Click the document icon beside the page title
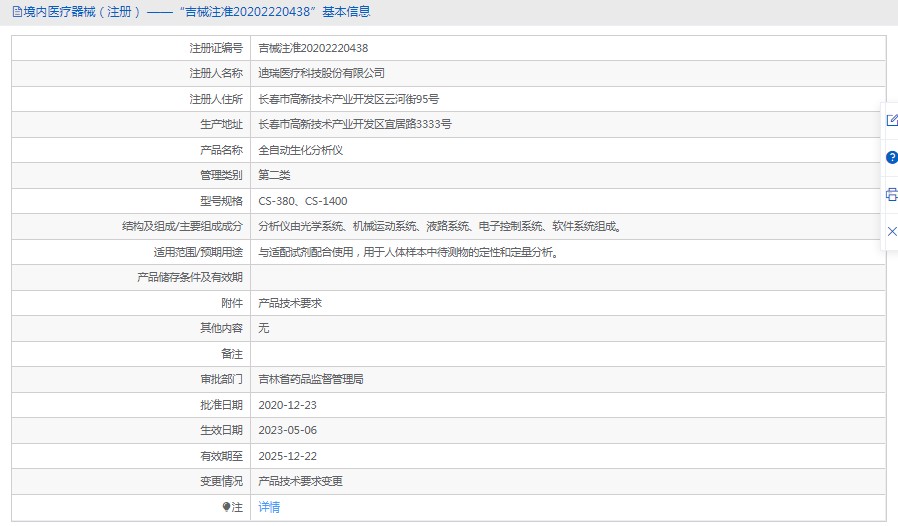The width and height of the screenshot is (898, 526). [17, 12]
